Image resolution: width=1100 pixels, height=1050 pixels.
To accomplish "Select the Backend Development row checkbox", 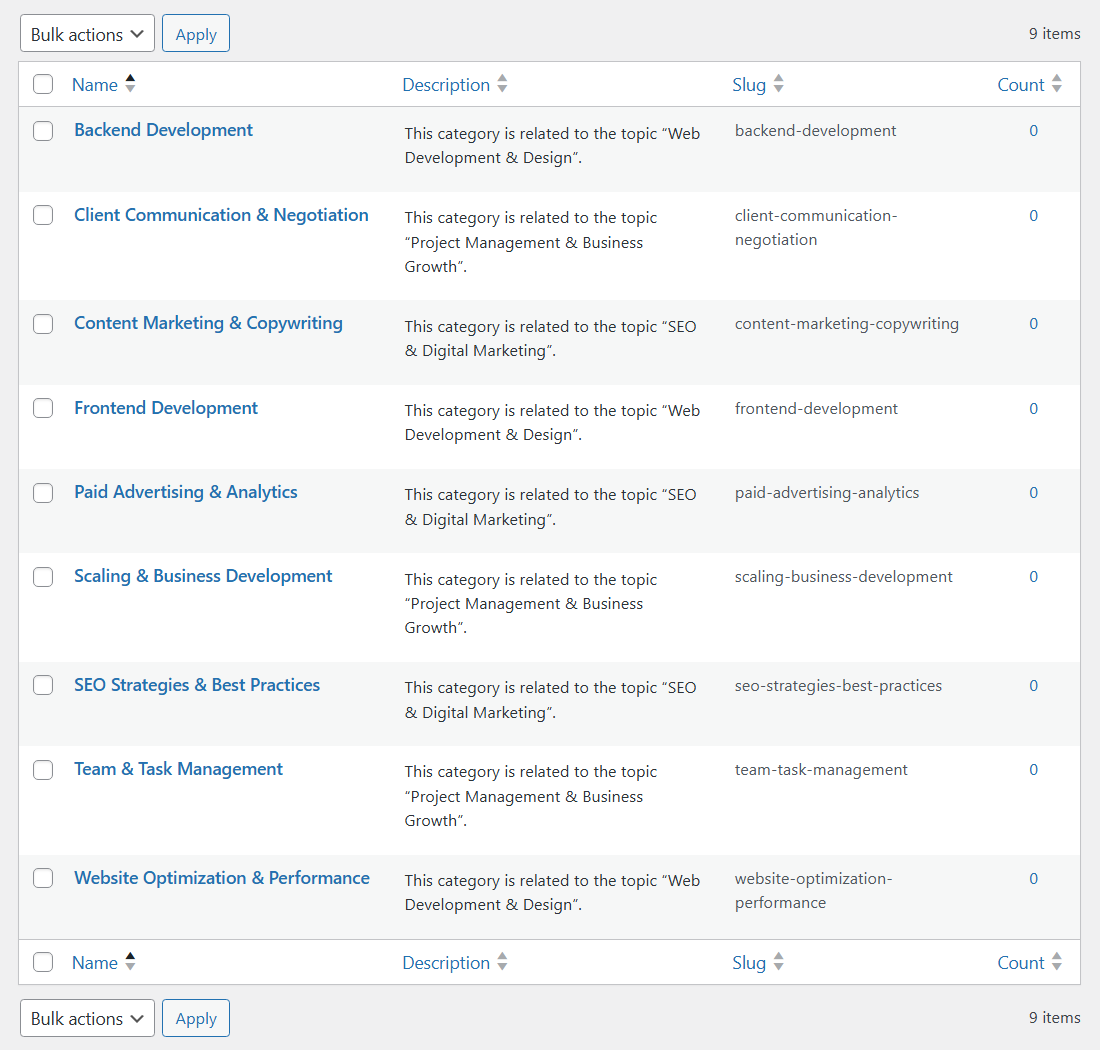I will tap(43, 130).
